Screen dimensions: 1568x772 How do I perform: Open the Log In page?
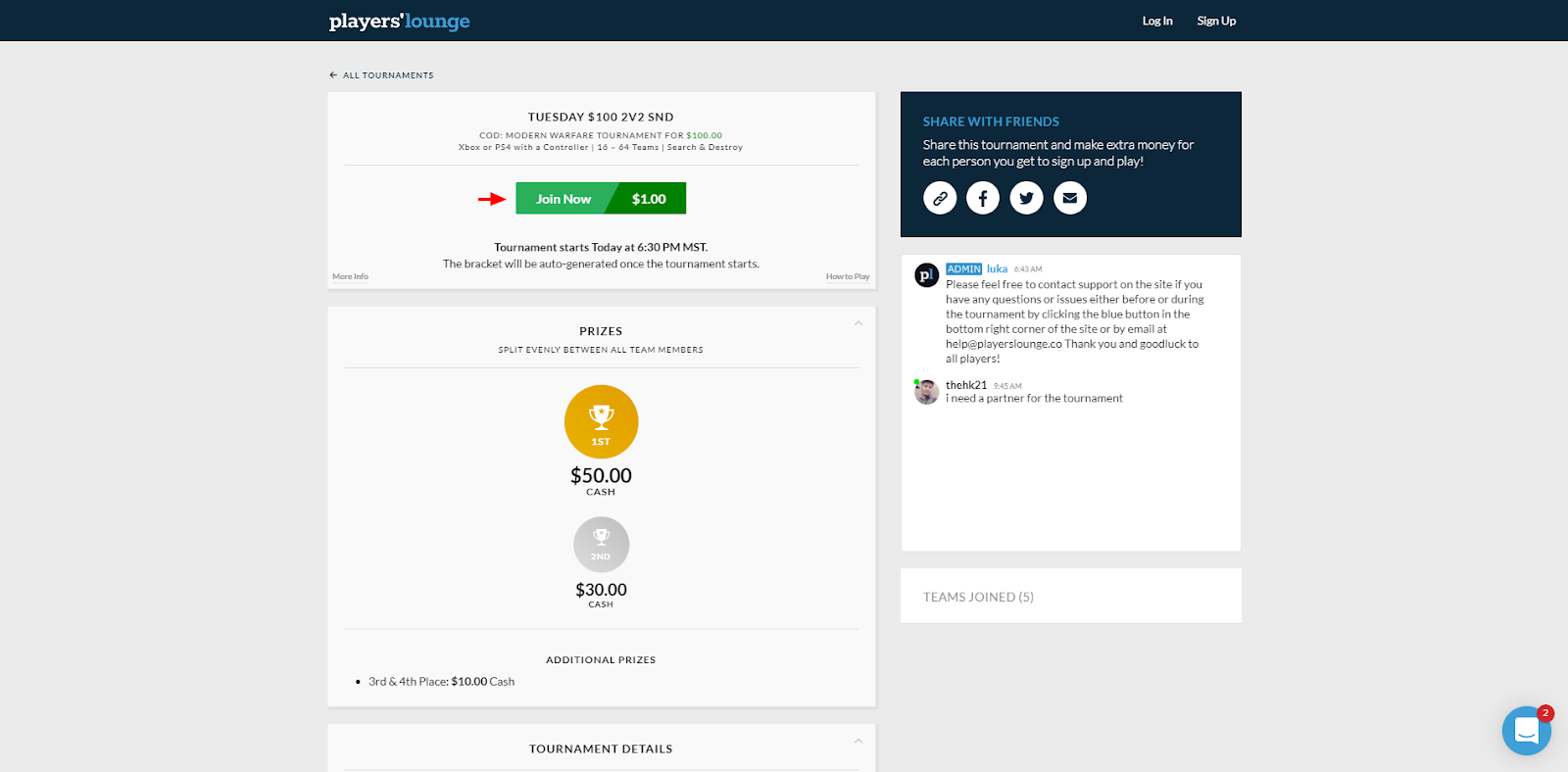pyautogui.click(x=1157, y=21)
